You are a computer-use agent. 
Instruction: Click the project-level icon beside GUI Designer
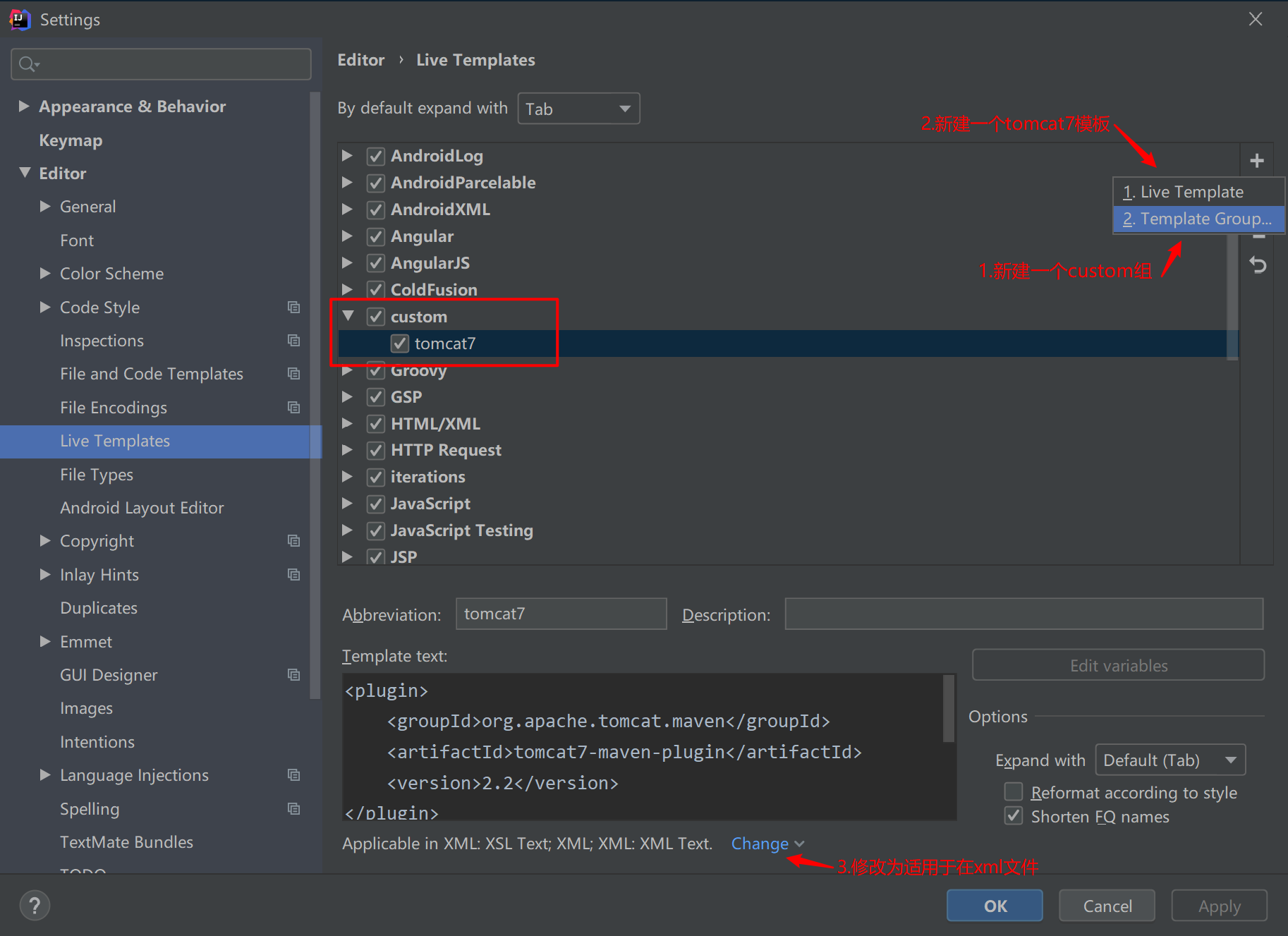pyautogui.click(x=293, y=675)
